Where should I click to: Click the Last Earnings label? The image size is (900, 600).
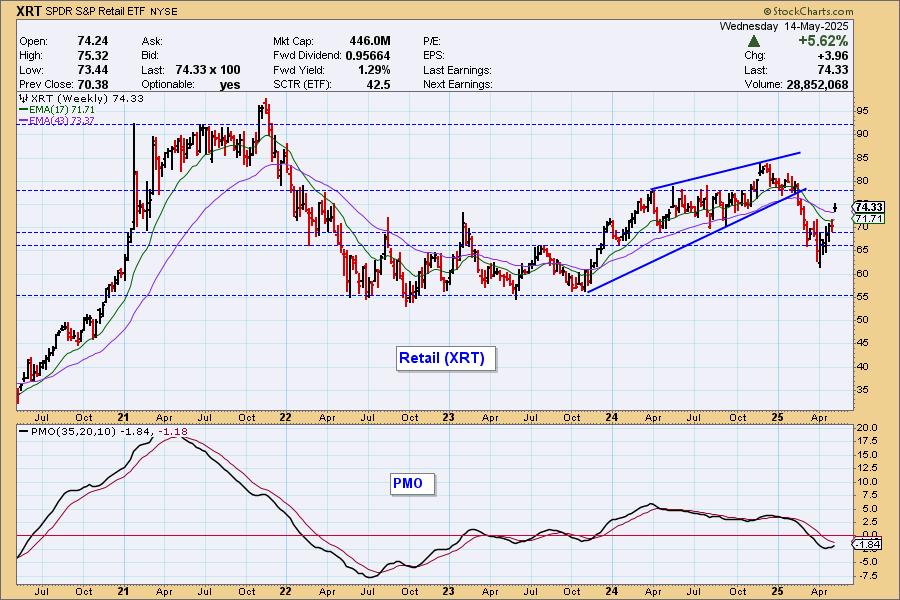(457, 70)
